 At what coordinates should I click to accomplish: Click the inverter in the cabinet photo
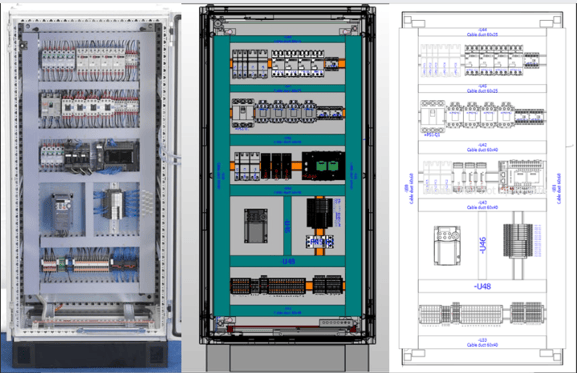click(x=62, y=213)
